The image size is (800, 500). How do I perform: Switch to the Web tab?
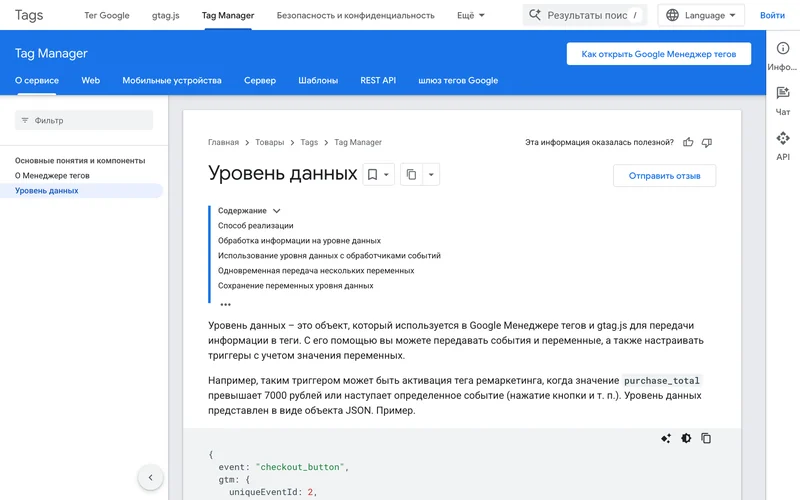pos(91,81)
